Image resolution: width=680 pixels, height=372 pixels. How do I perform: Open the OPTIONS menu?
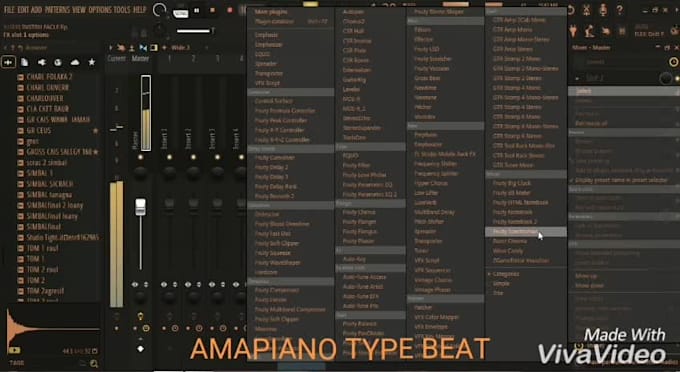coord(100,10)
